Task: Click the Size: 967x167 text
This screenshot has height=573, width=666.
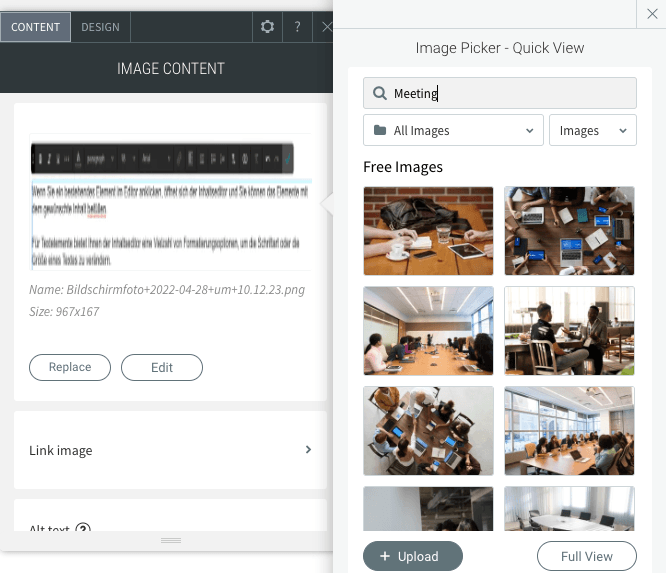Action: (64, 312)
